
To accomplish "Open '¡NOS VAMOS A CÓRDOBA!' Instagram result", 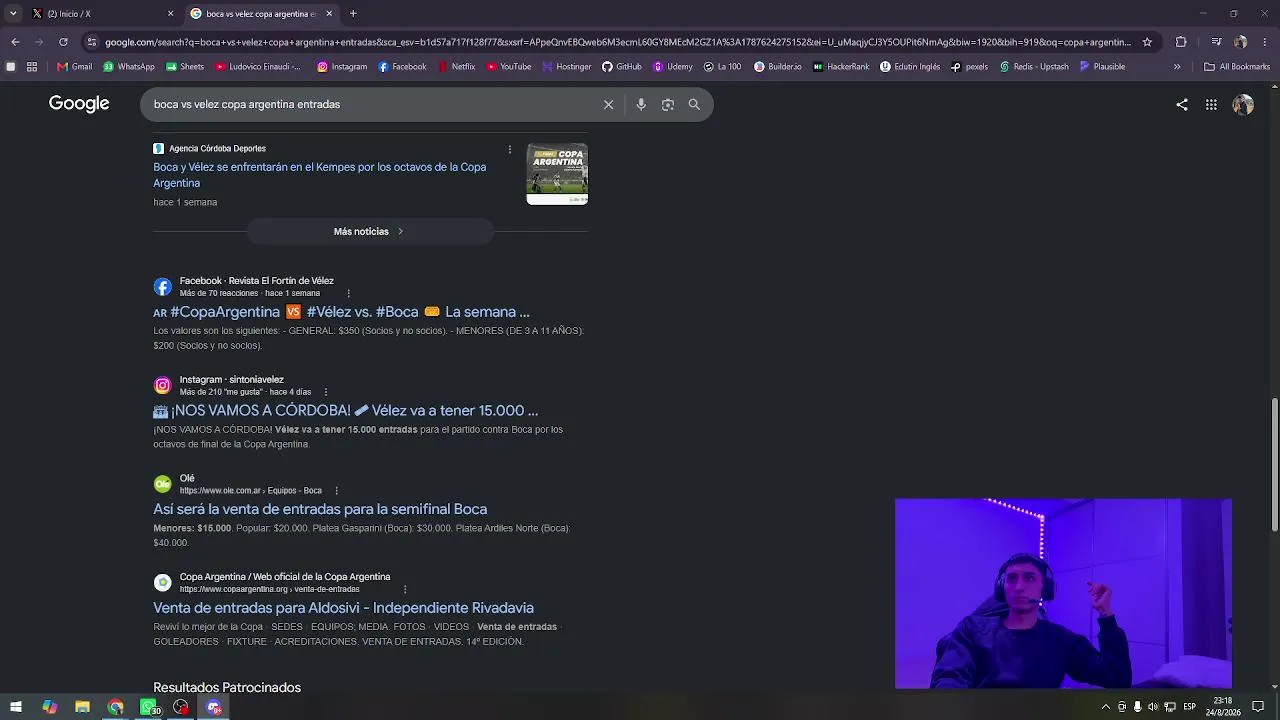I will tap(345, 411).
